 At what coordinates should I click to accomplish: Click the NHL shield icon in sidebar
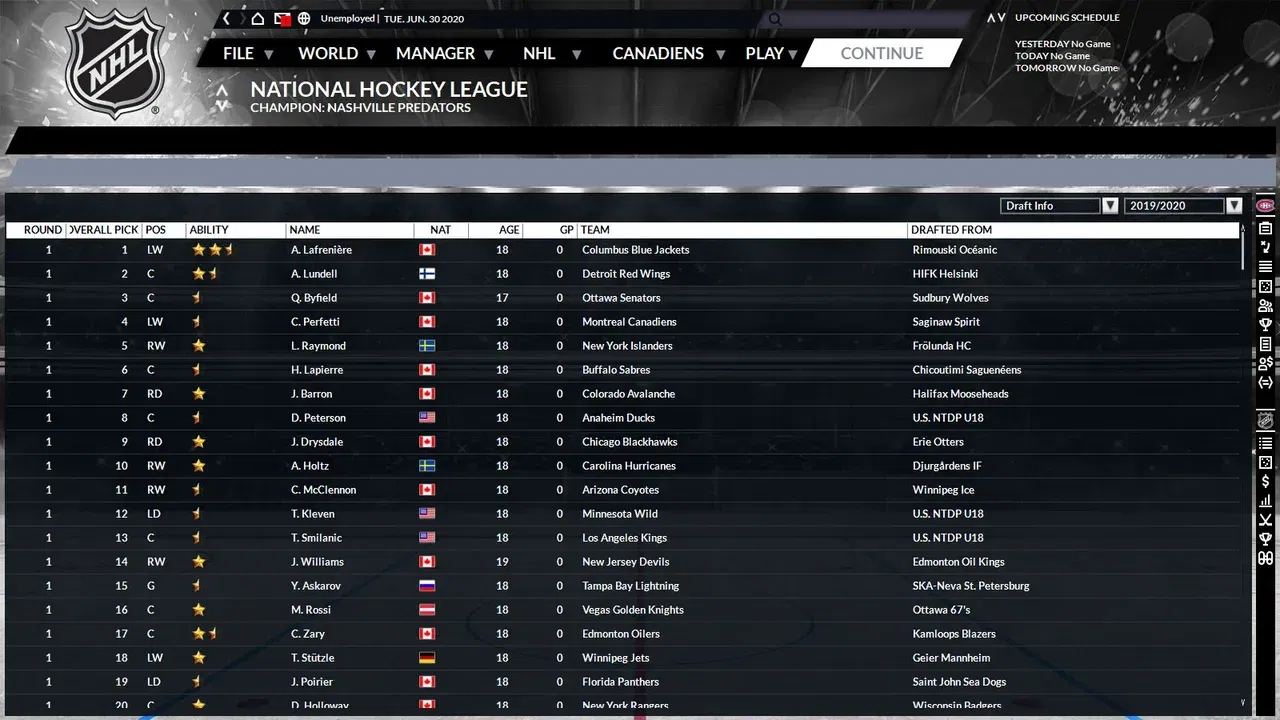pos(1265,421)
